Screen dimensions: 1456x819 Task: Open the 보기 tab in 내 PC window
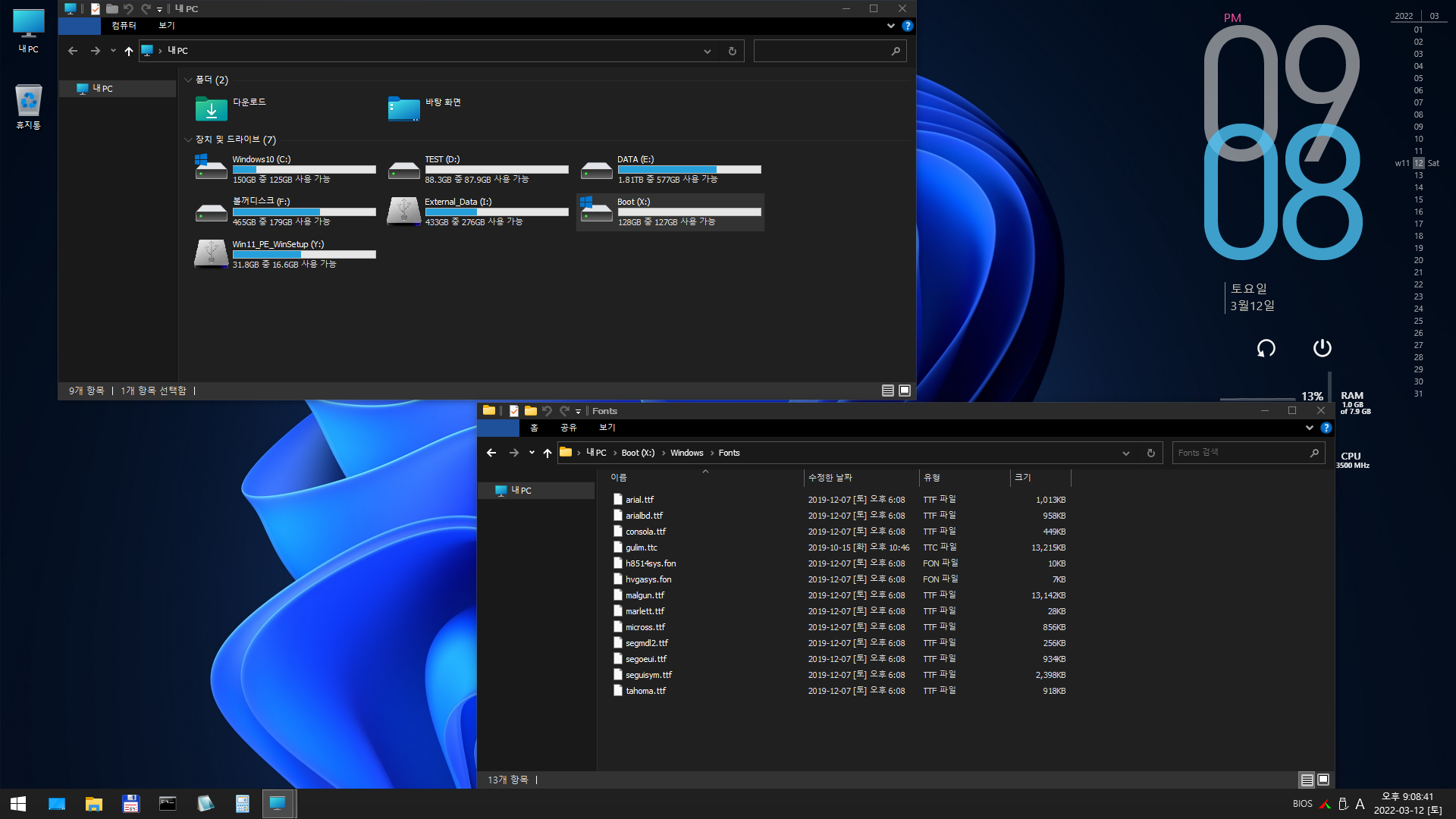pyautogui.click(x=167, y=26)
